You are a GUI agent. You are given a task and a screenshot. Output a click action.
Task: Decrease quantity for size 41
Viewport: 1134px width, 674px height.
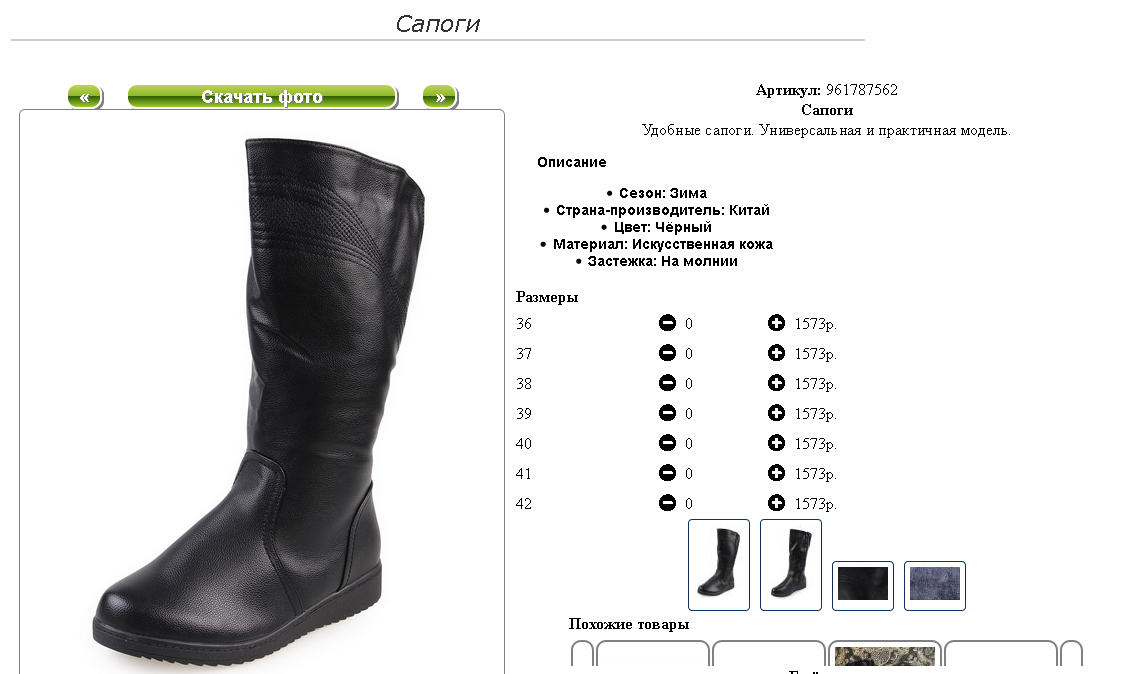click(668, 472)
